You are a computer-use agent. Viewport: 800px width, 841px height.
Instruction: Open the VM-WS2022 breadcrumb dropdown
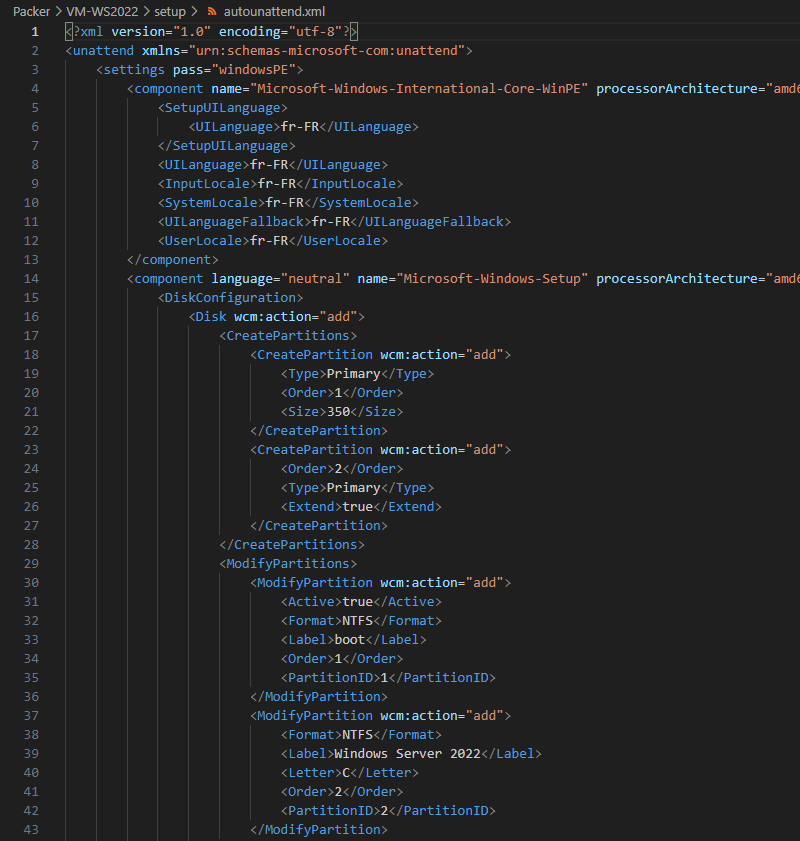pos(100,12)
